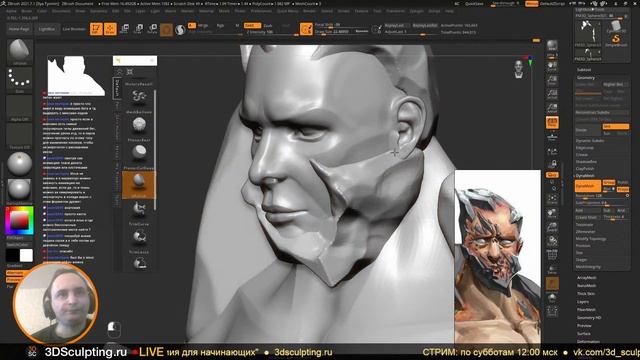
Task: Pick a color in the color picker square
Action: [x=19, y=220]
